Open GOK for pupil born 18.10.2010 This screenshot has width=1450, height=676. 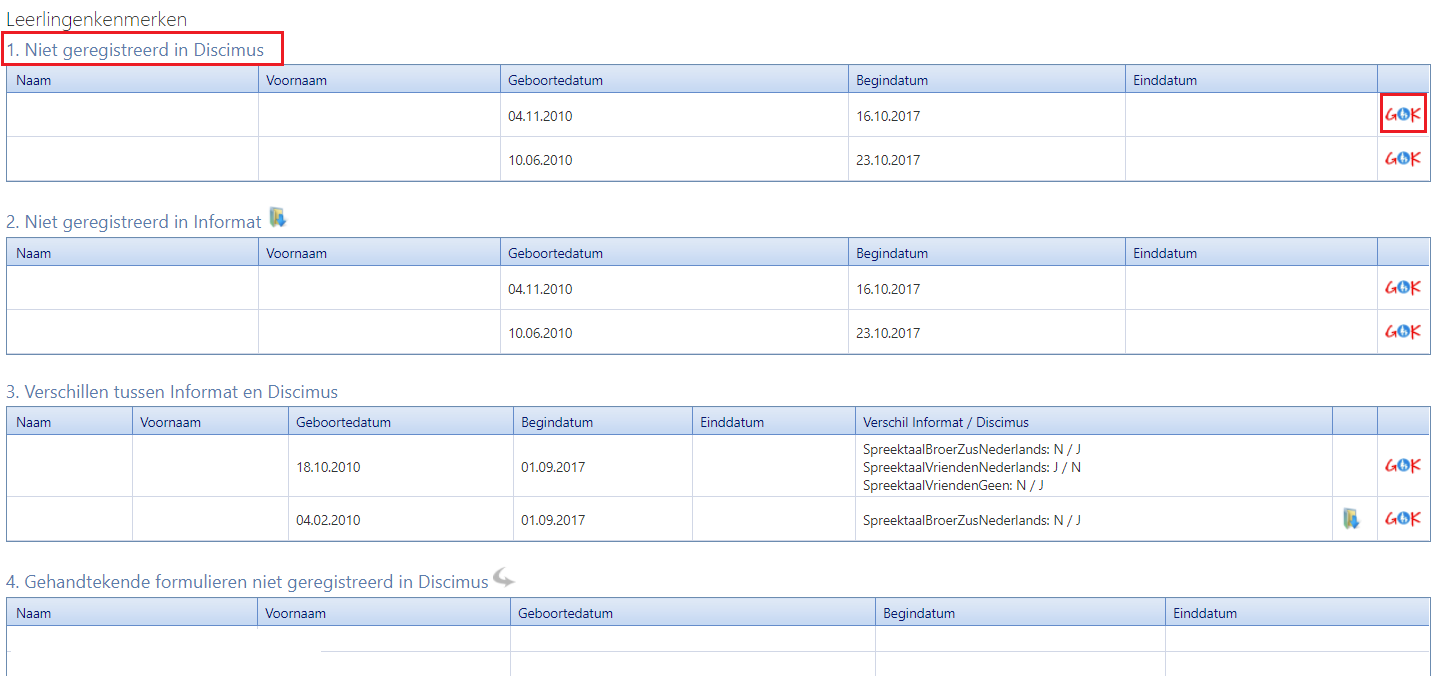1403,465
